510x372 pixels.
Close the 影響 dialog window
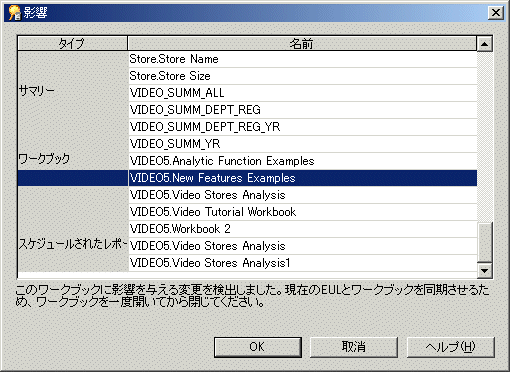495,13
